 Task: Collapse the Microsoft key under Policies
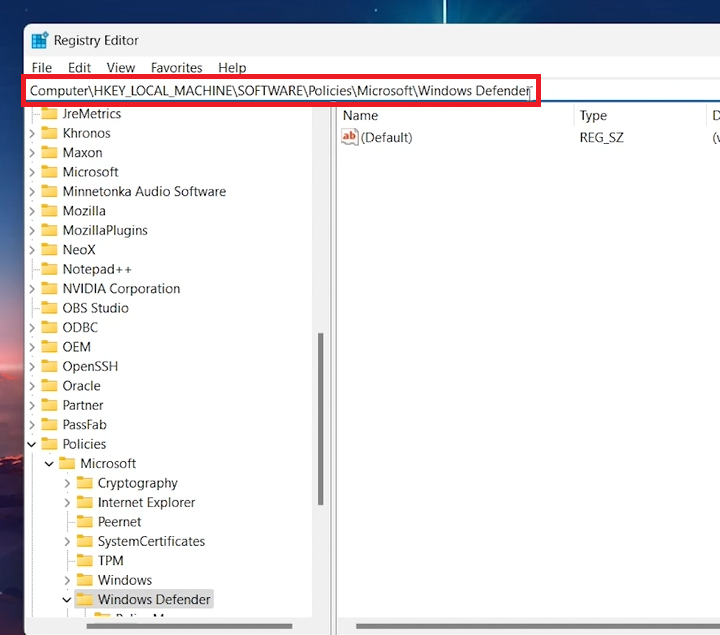pos(49,463)
